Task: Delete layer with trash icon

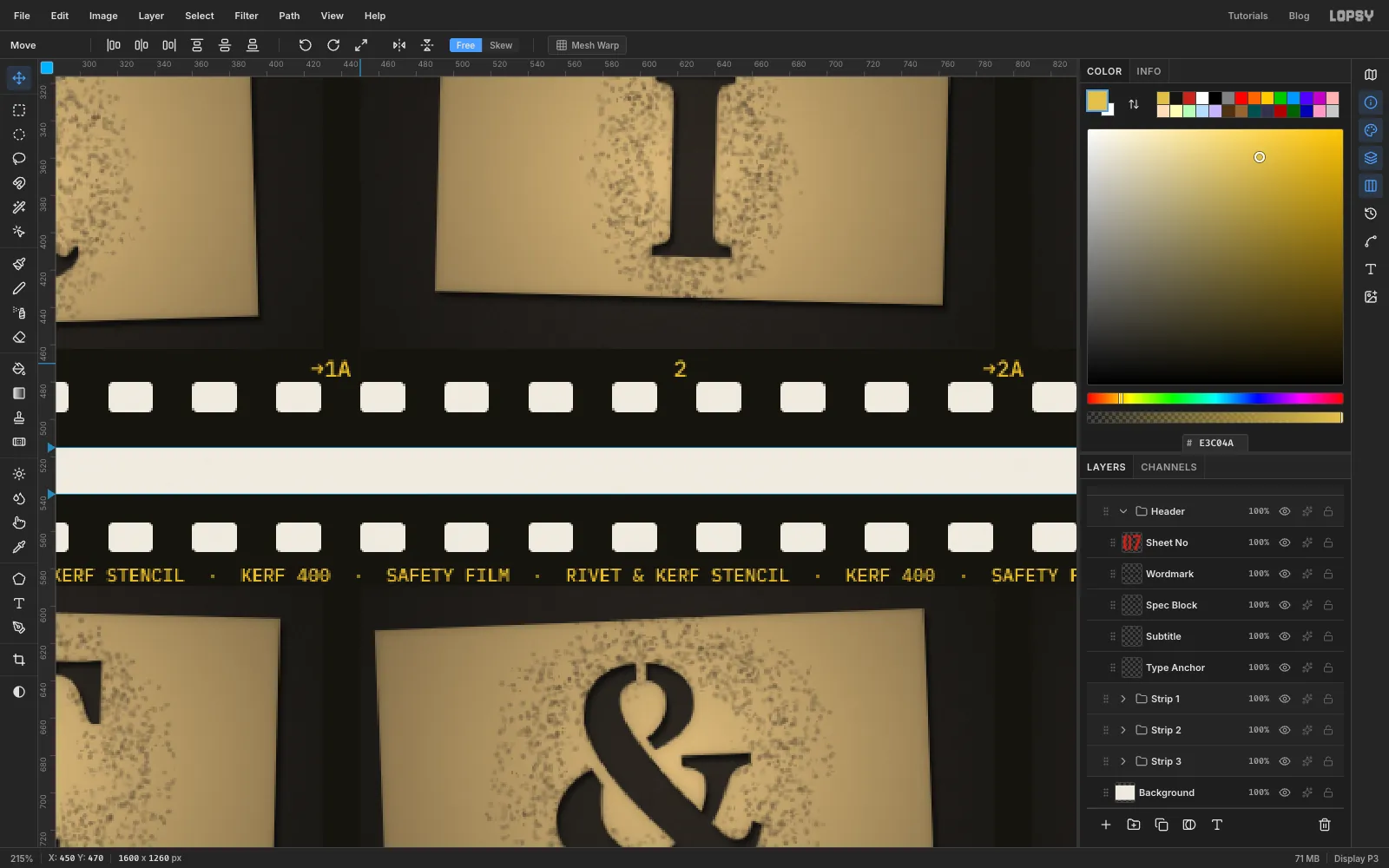Action: pyautogui.click(x=1325, y=825)
